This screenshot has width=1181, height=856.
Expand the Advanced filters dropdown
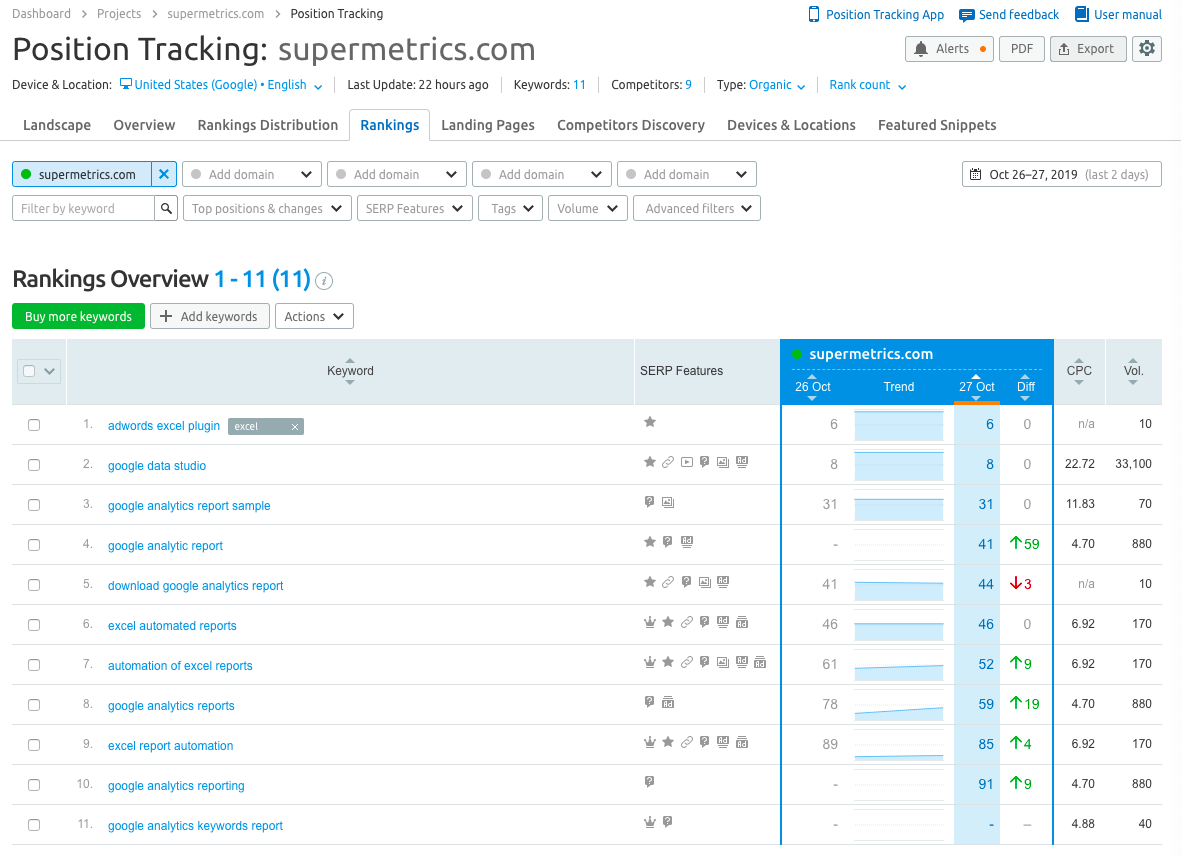coord(697,209)
